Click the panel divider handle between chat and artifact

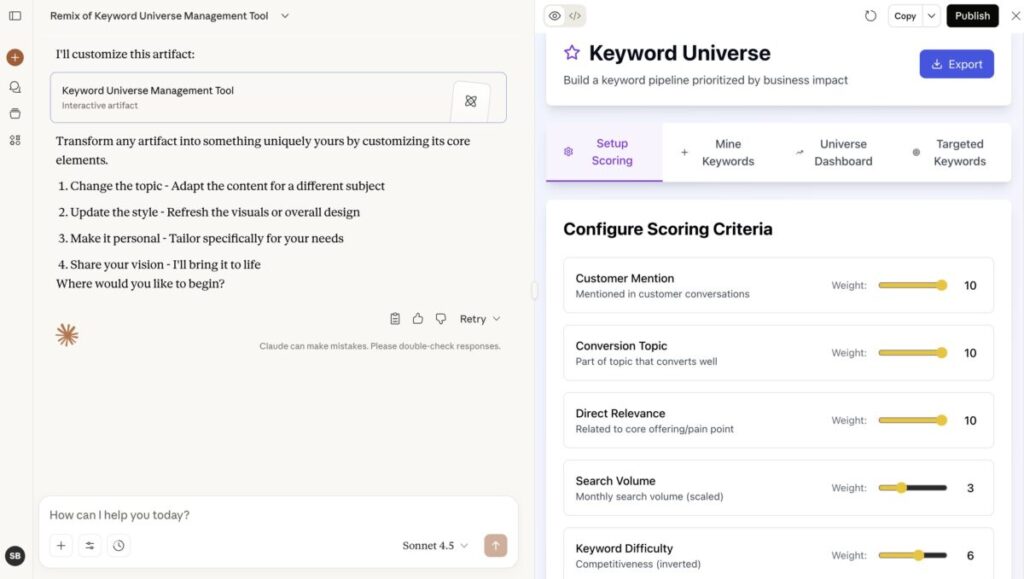534,290
